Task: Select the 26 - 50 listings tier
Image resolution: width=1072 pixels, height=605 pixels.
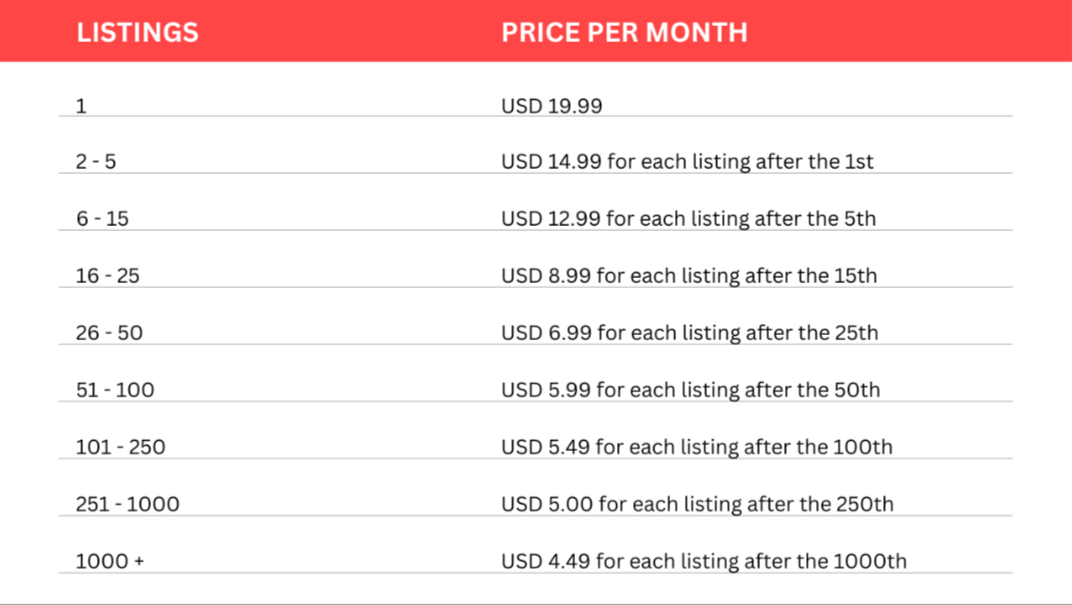Action: (109, 332)
